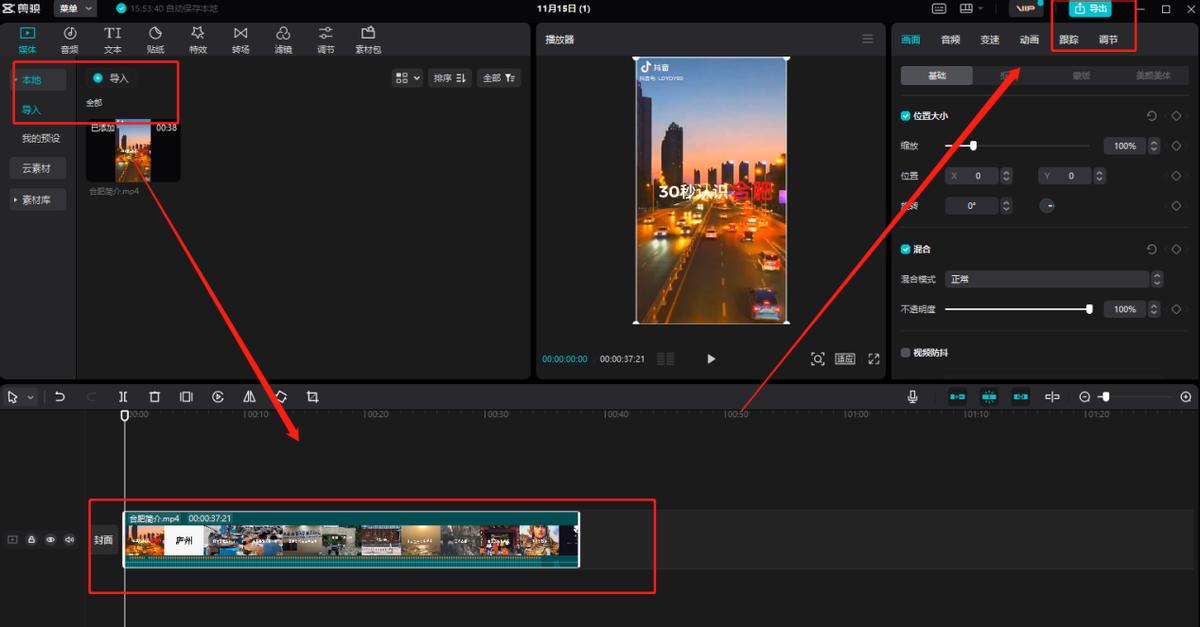Switch to the 变速 speed tab
The width and height of the screenshot is (1200, 627).
[989, 40]
